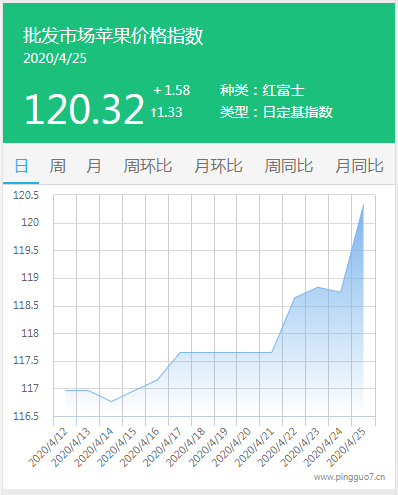Click the y-axis label 120.5

(26, 195)
